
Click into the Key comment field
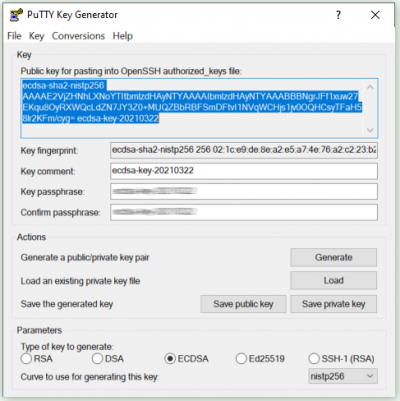(244, 171)
